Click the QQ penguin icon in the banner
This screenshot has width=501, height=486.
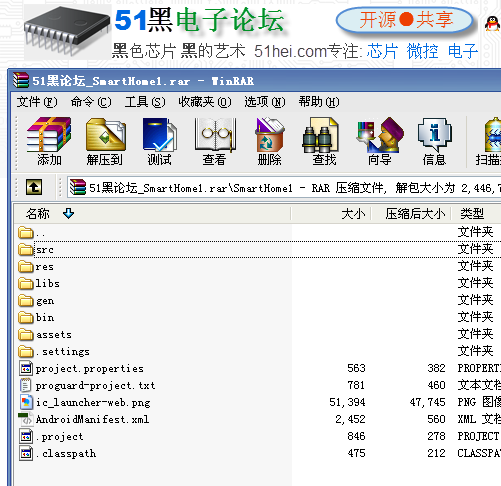click(x=492, y=24)
